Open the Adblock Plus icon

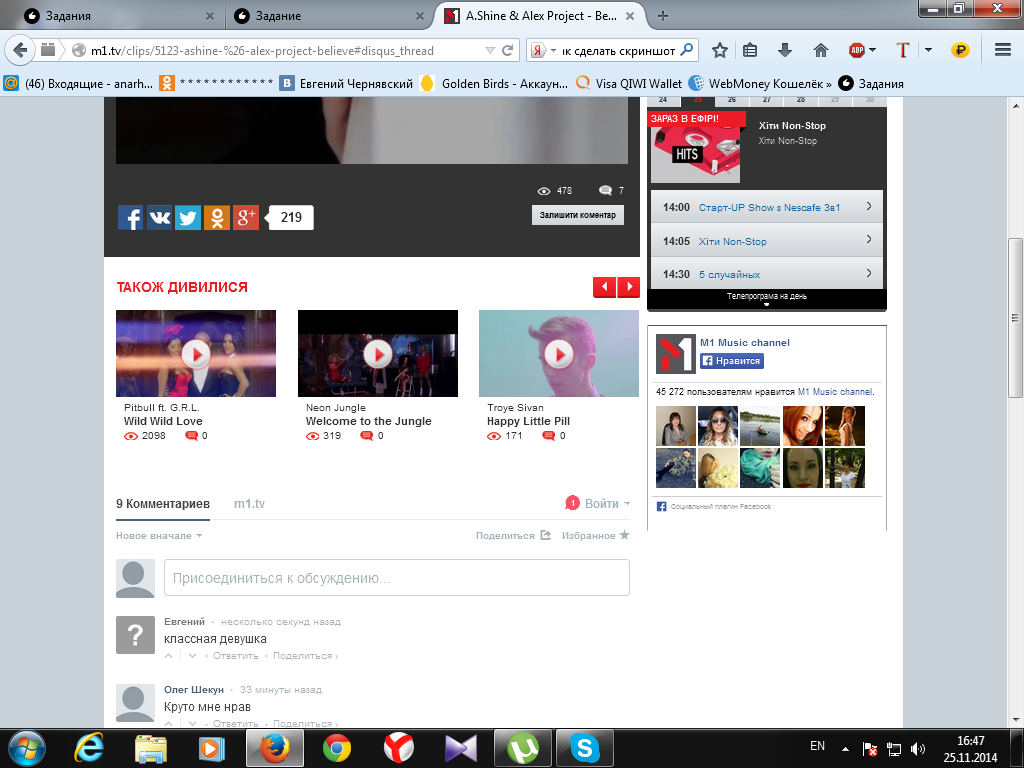[x=857, y=50]
